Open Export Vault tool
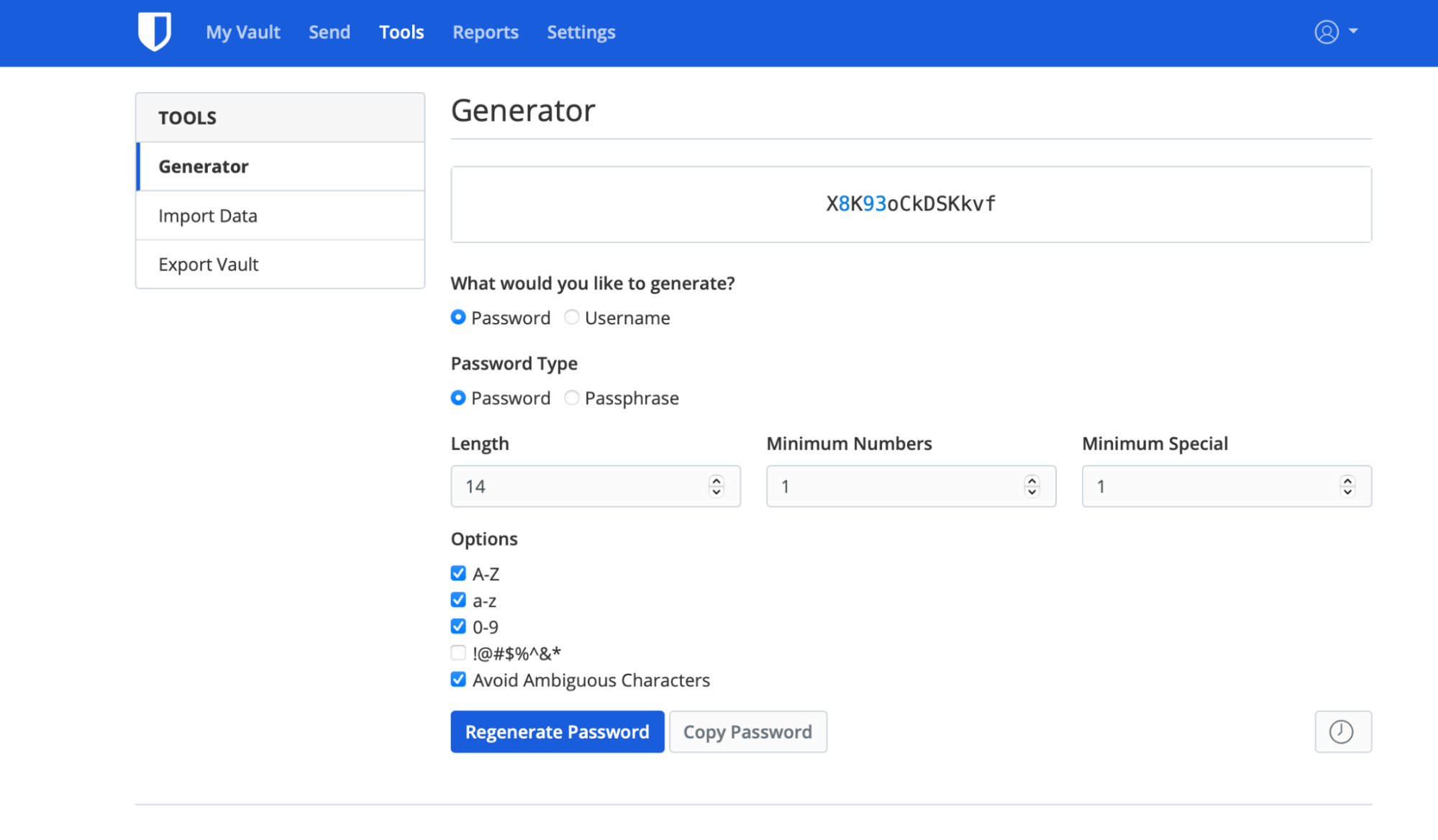 point(281,264)
